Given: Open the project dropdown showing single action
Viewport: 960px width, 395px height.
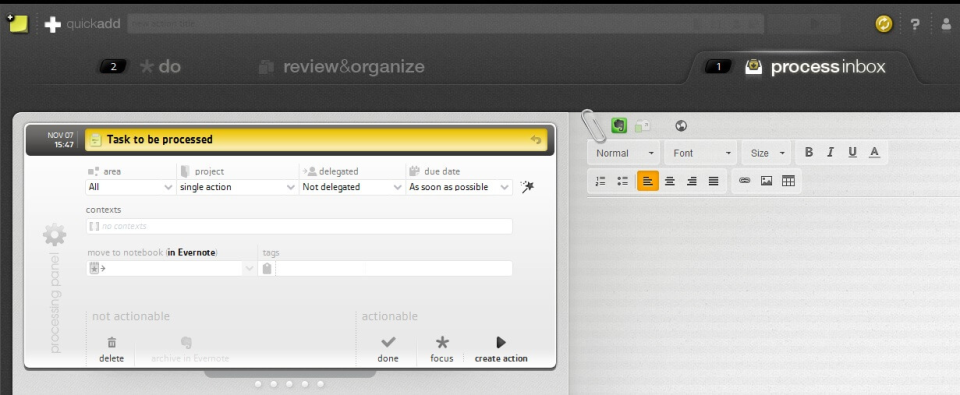Looking at the screenshot, I should pos(238,187).
